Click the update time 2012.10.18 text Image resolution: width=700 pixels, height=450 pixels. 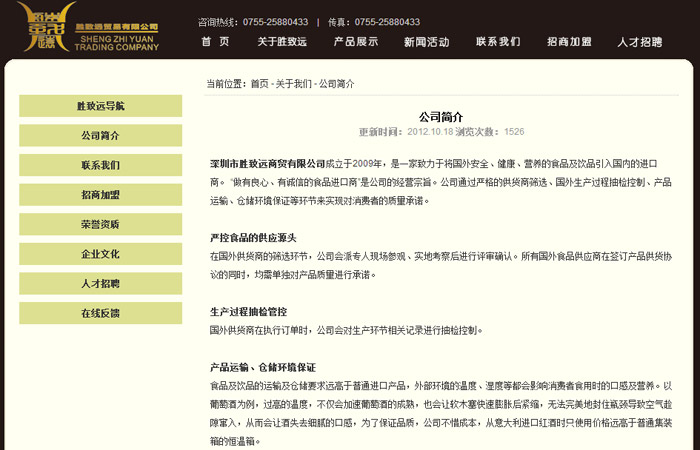(406, 132)
